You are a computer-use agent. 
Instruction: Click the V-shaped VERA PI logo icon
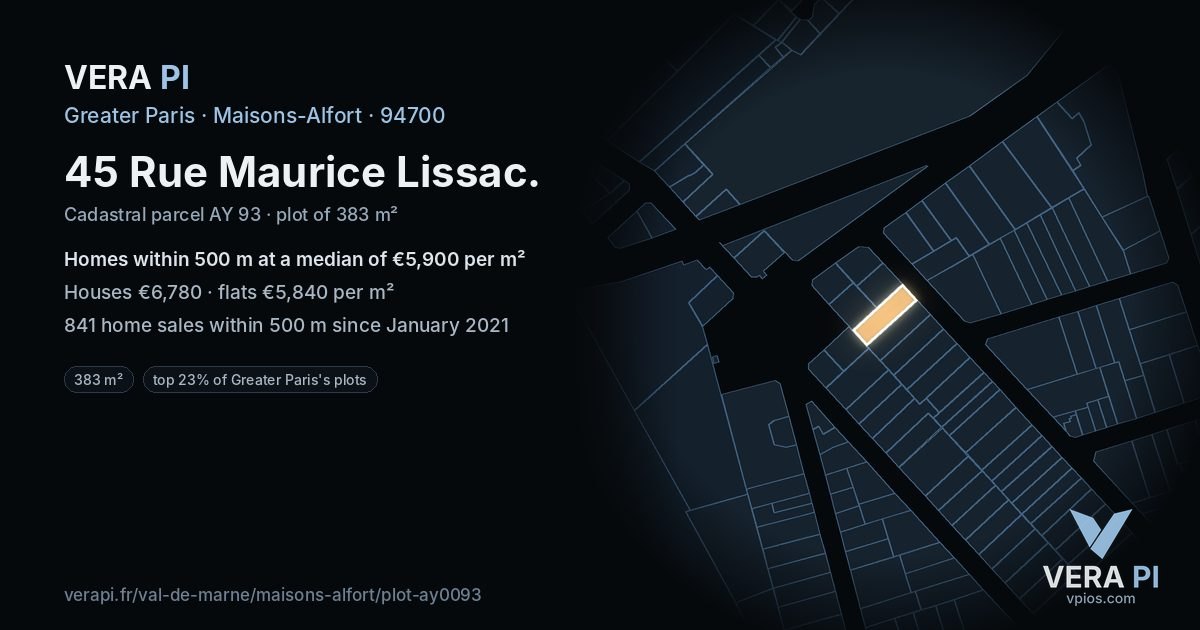[1100, 534]
